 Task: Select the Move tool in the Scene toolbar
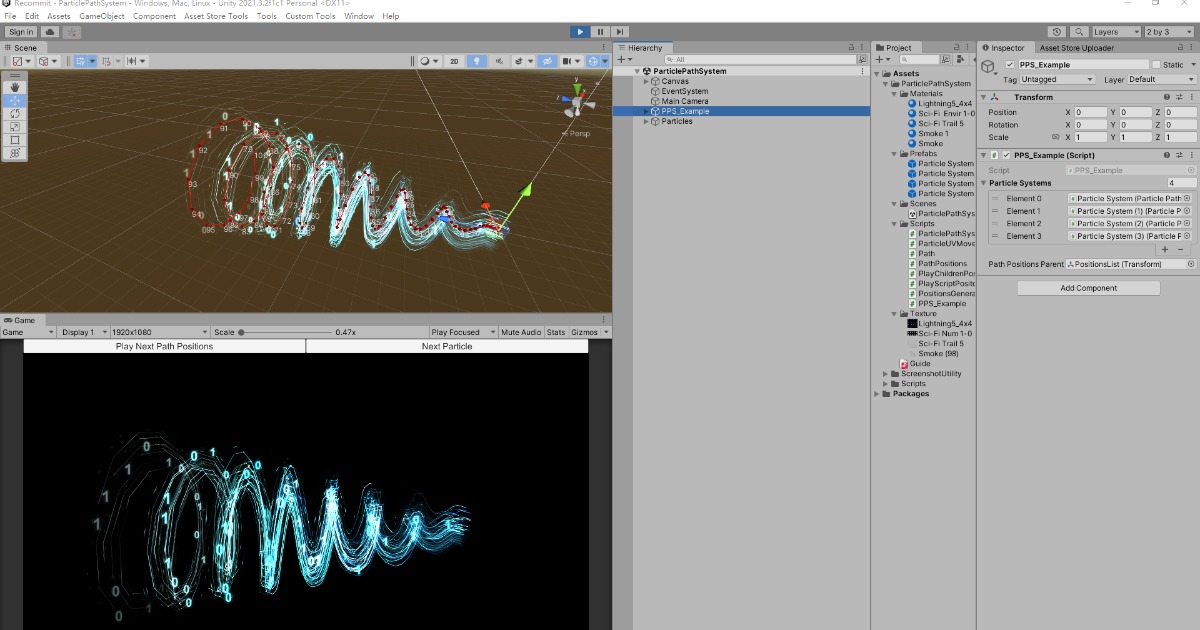coord(17,100)
